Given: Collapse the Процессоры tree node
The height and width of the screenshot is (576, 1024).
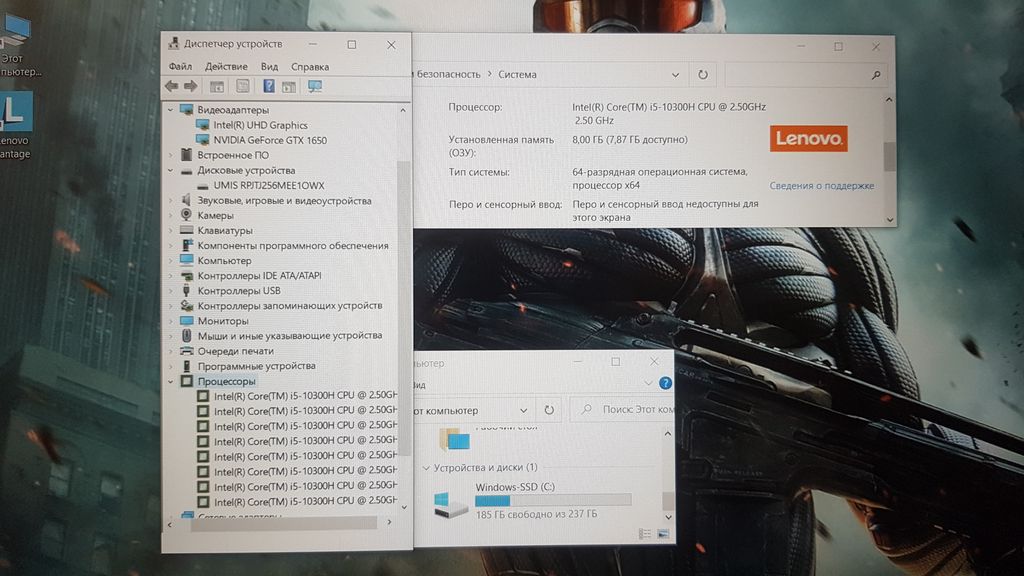Looking at the screenshot, I should click(170, 381).
